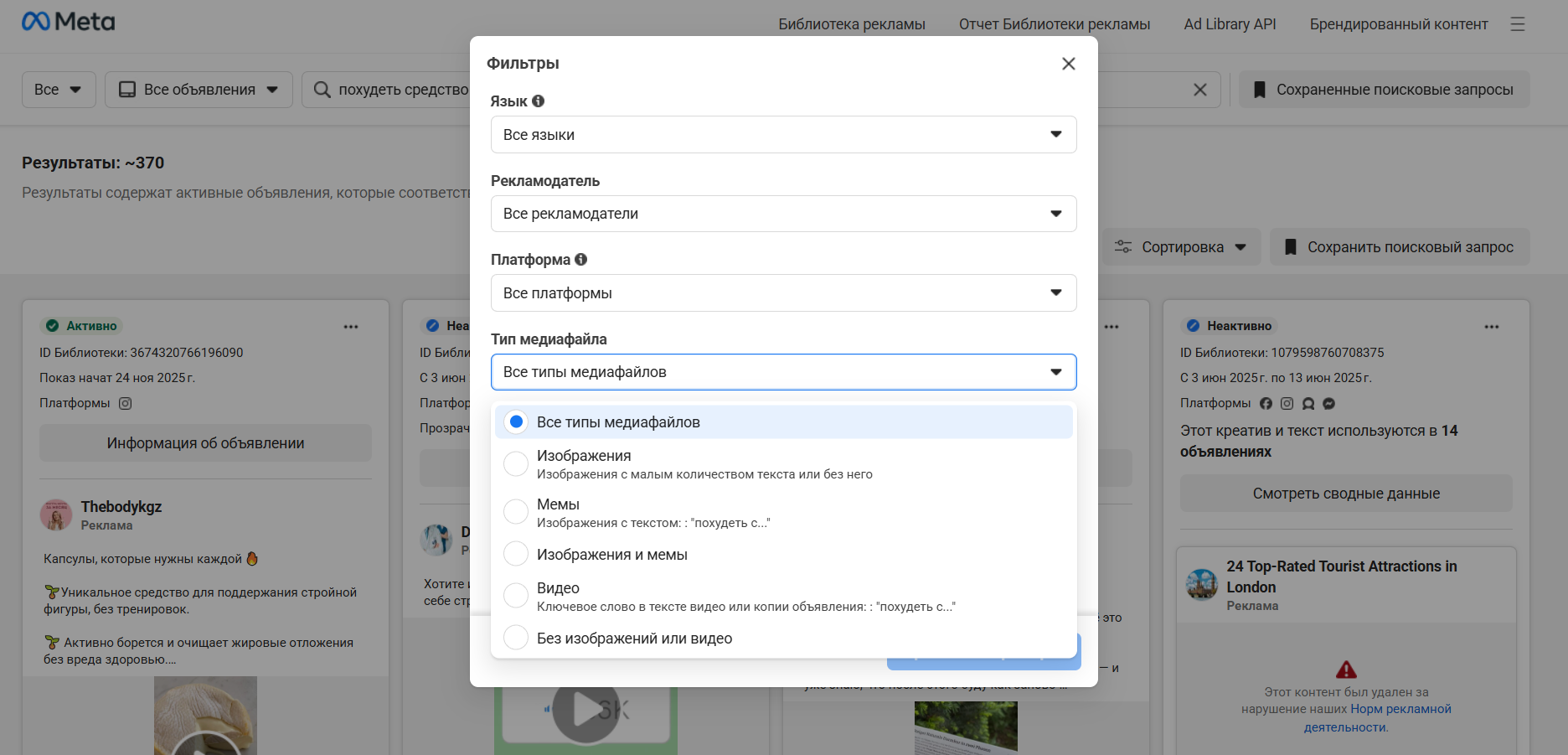Screen dimensions: 1568x755
Task: Select the Изображения radio option
Action: pyautogui.click(x=516, y=463)
